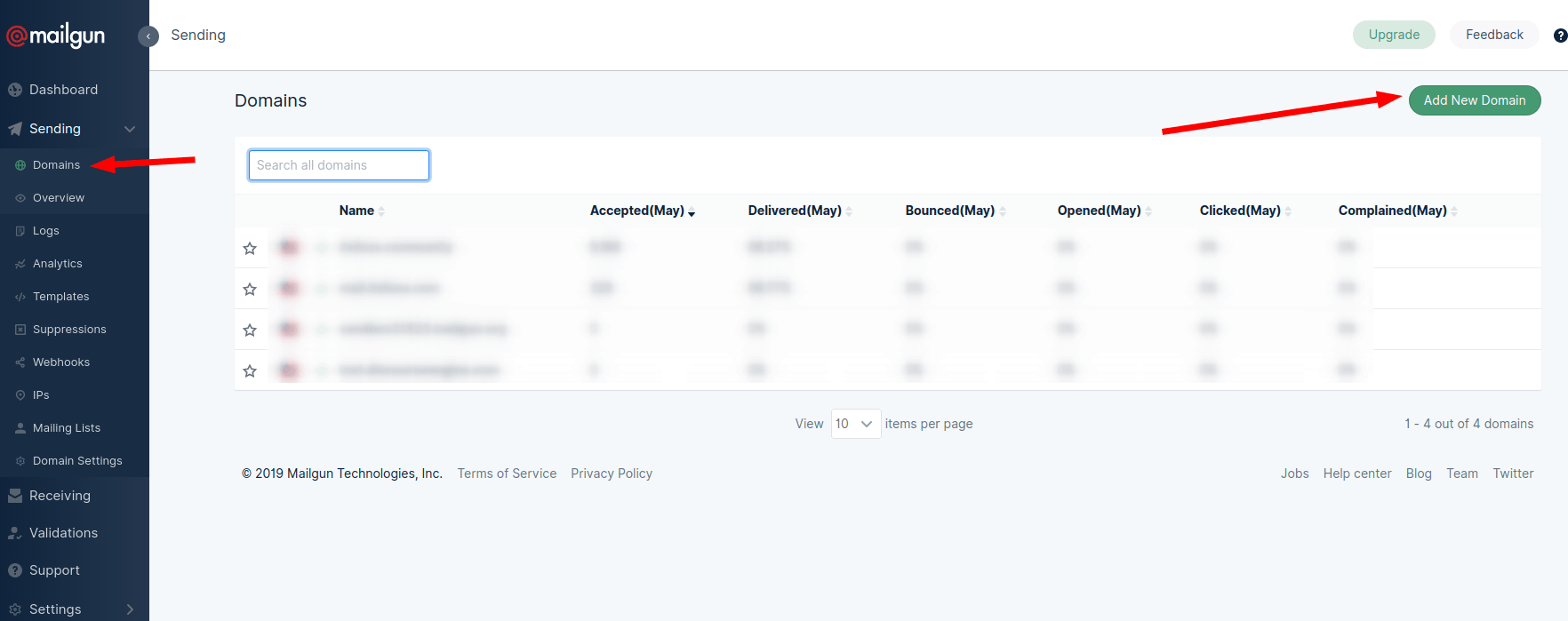This screenshot has height=621, width=1568.
Task: Open Team footer link
Action: [1462, 474]
